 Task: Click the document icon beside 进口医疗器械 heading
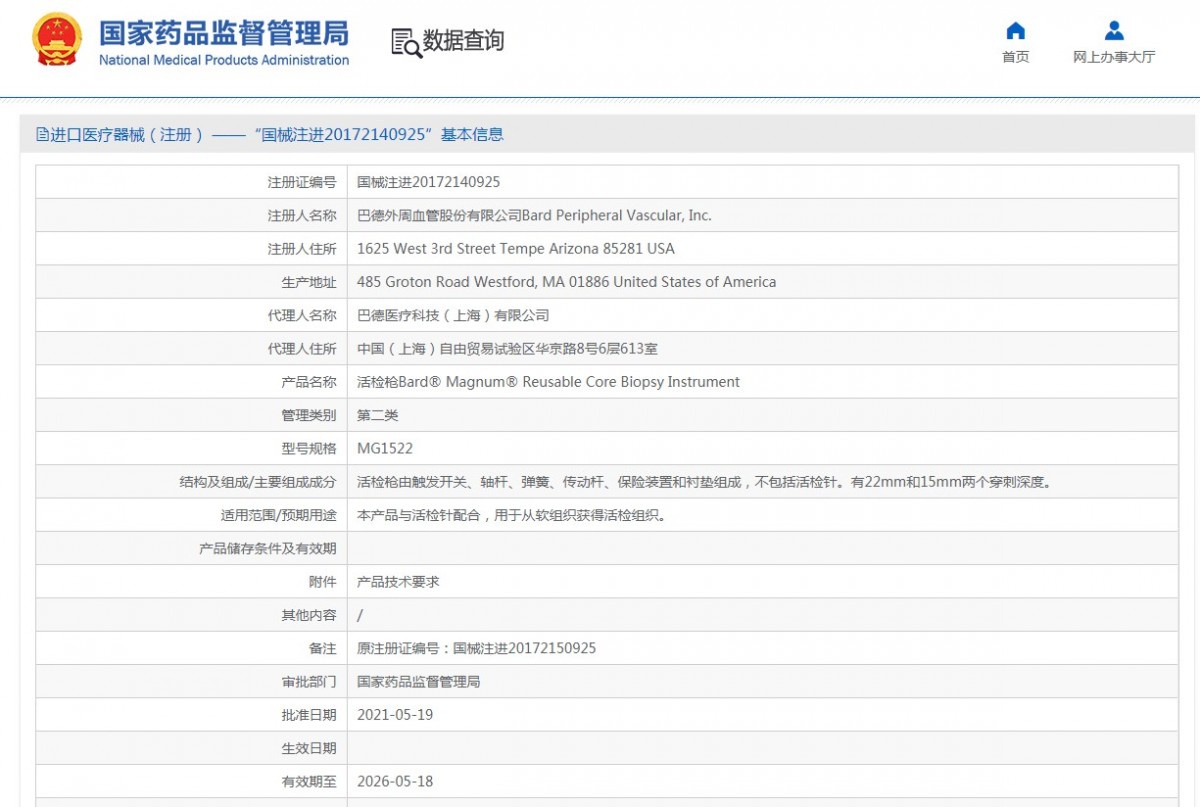point(42,135)
